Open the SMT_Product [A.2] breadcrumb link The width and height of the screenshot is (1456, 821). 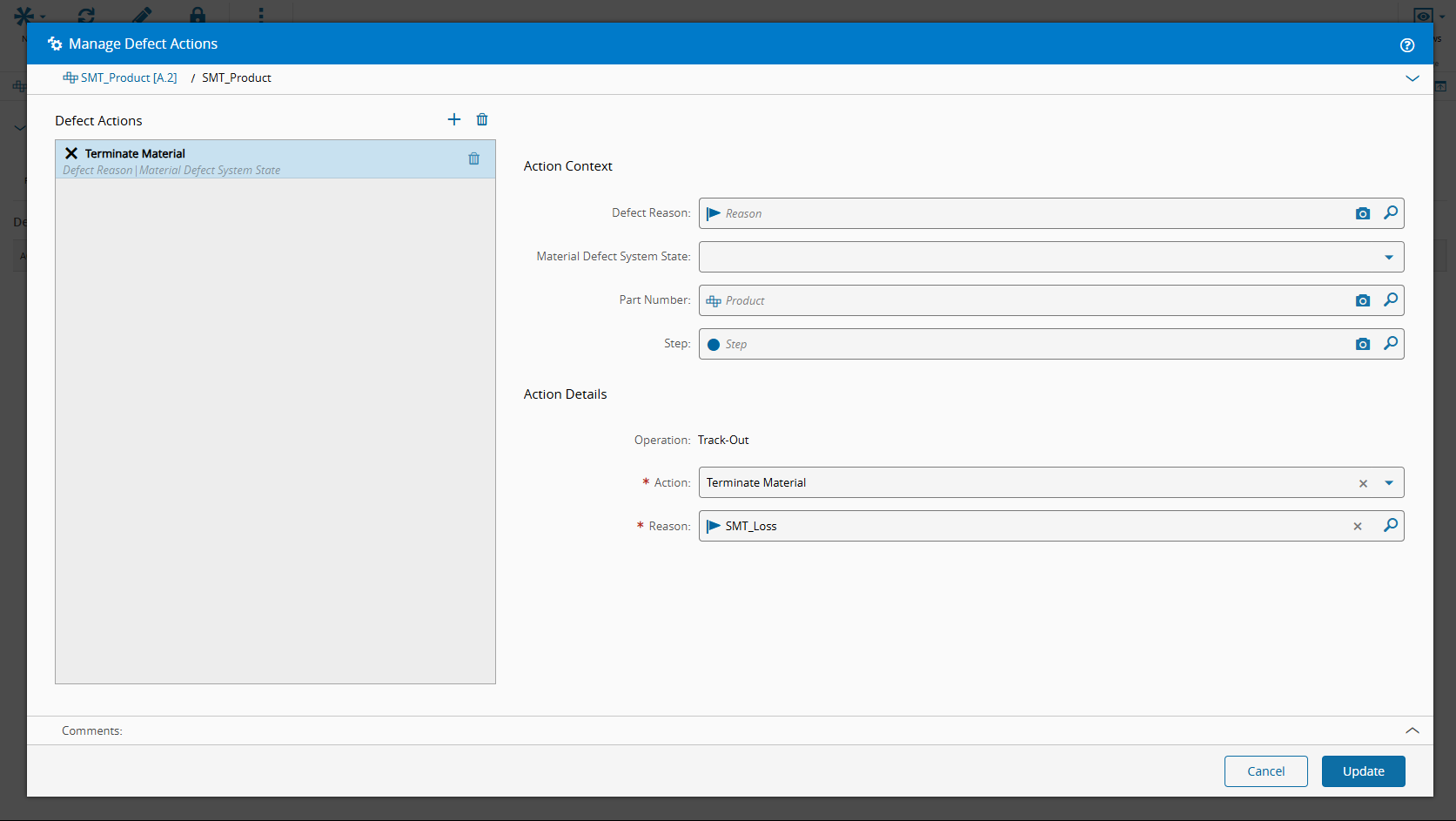click(x=128, y=77)
